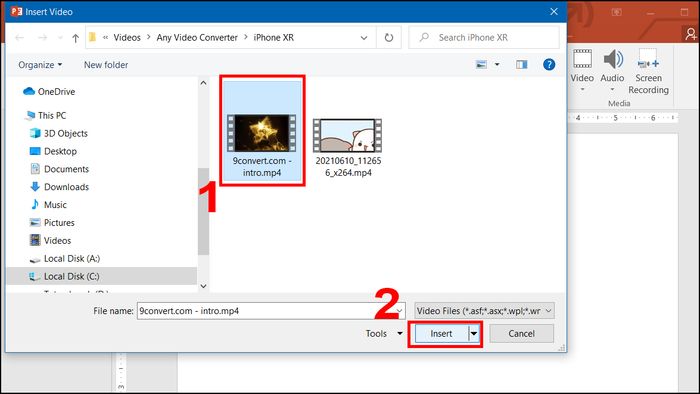Click the Downloads arrow icon

tap(35, 187)
